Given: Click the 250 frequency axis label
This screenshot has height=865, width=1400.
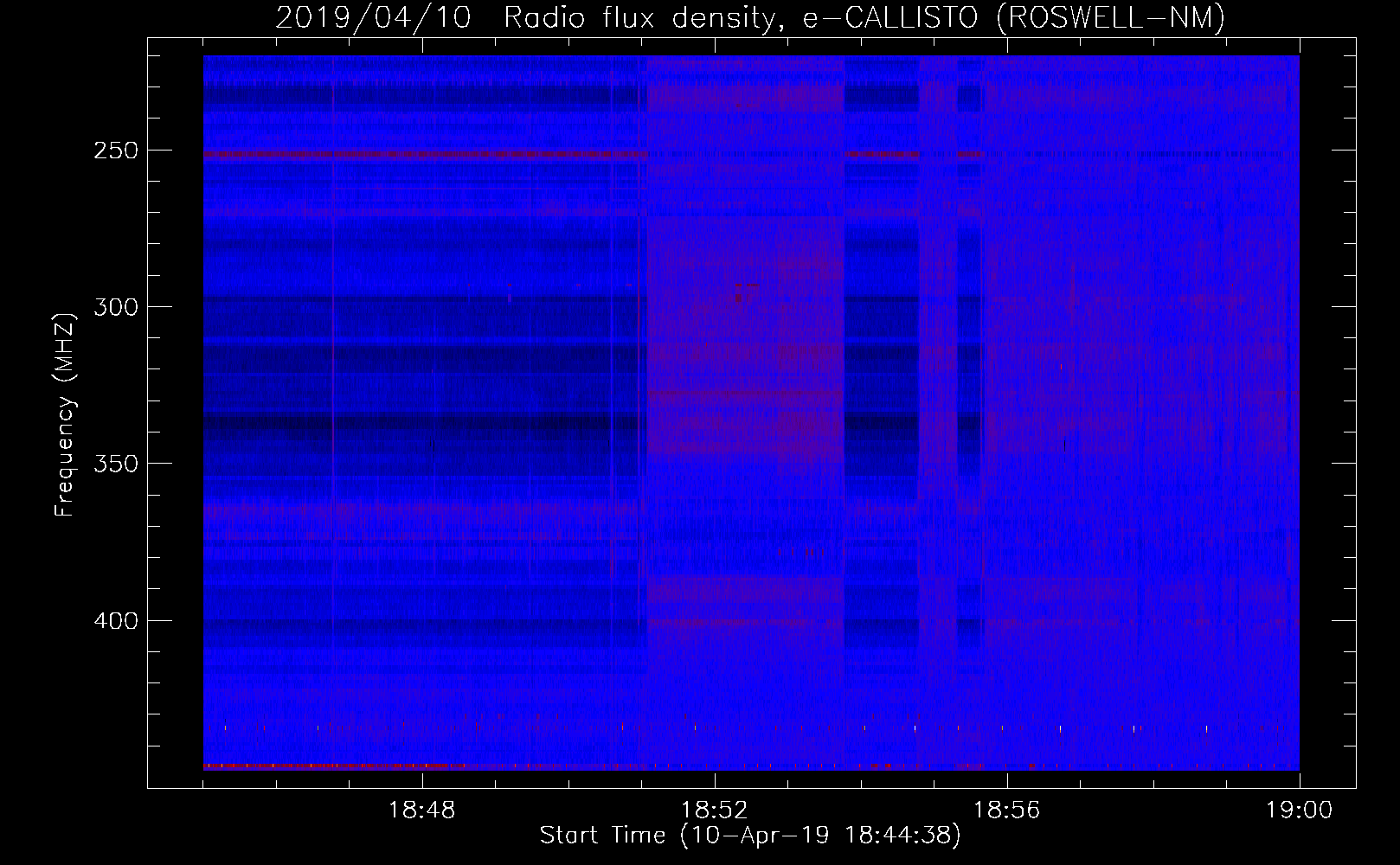Looking at the screenshot, I should pyautogui.click(x=116, y=151).
